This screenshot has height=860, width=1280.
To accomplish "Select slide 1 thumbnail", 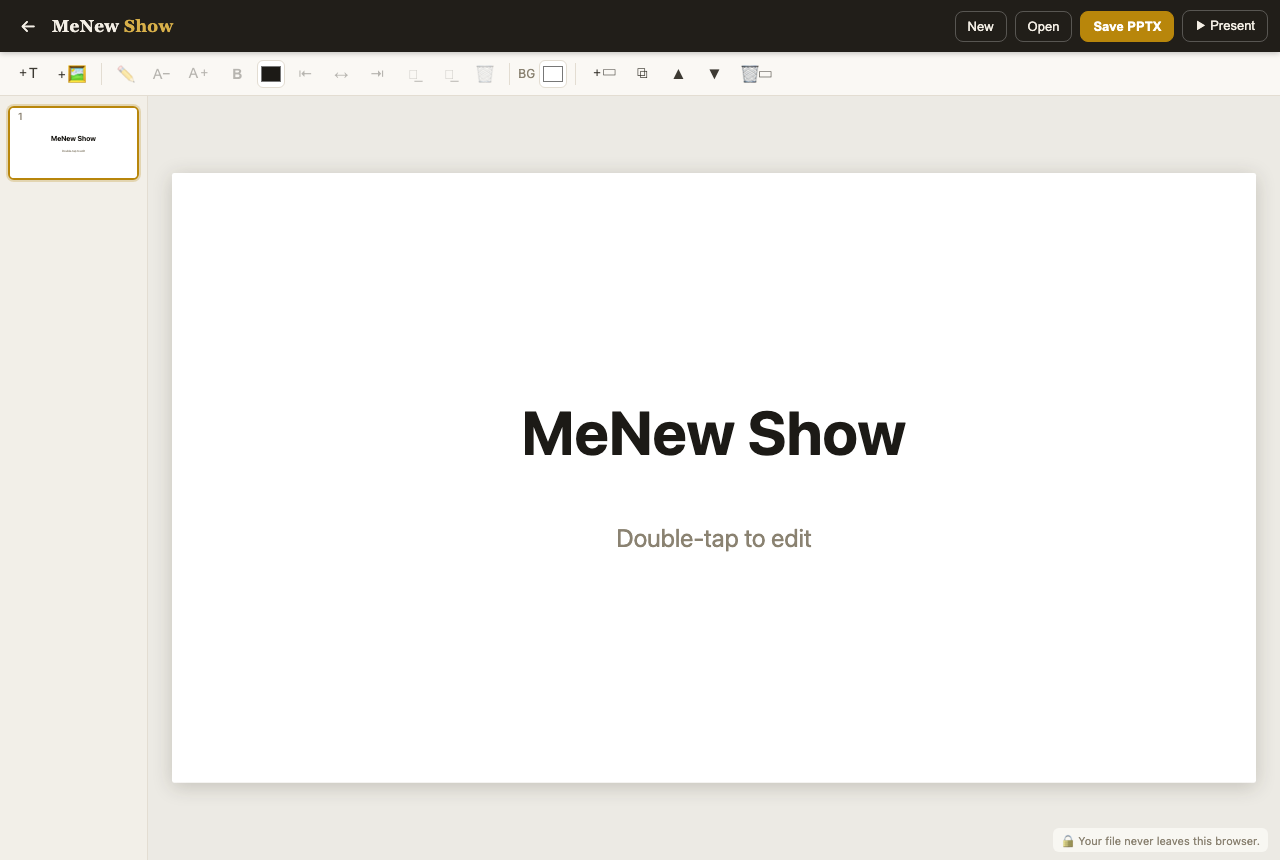I will (x=74, y=143).
